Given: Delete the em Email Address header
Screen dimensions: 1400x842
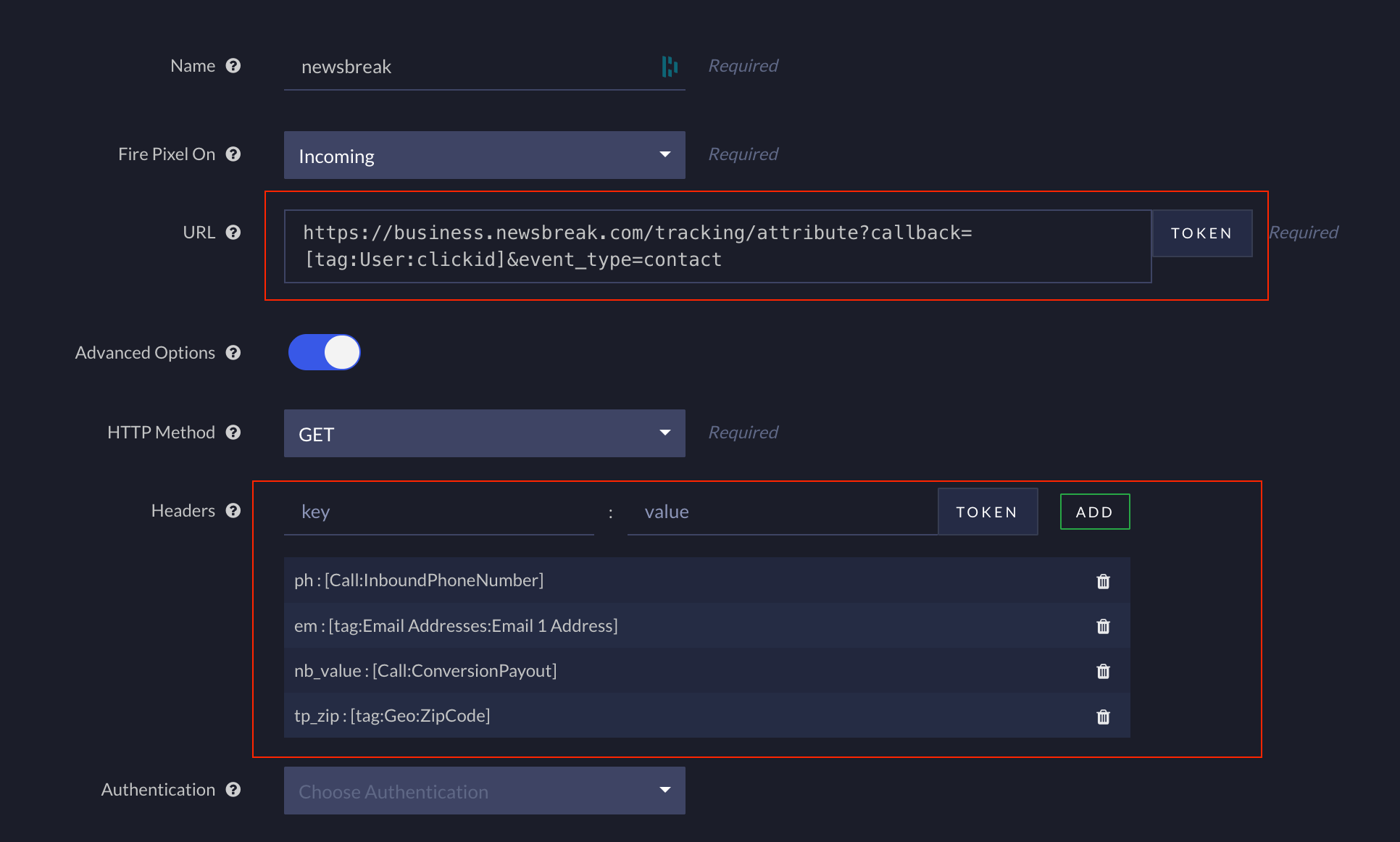Looking at the screenshot, I should (x=1103, y=626).
